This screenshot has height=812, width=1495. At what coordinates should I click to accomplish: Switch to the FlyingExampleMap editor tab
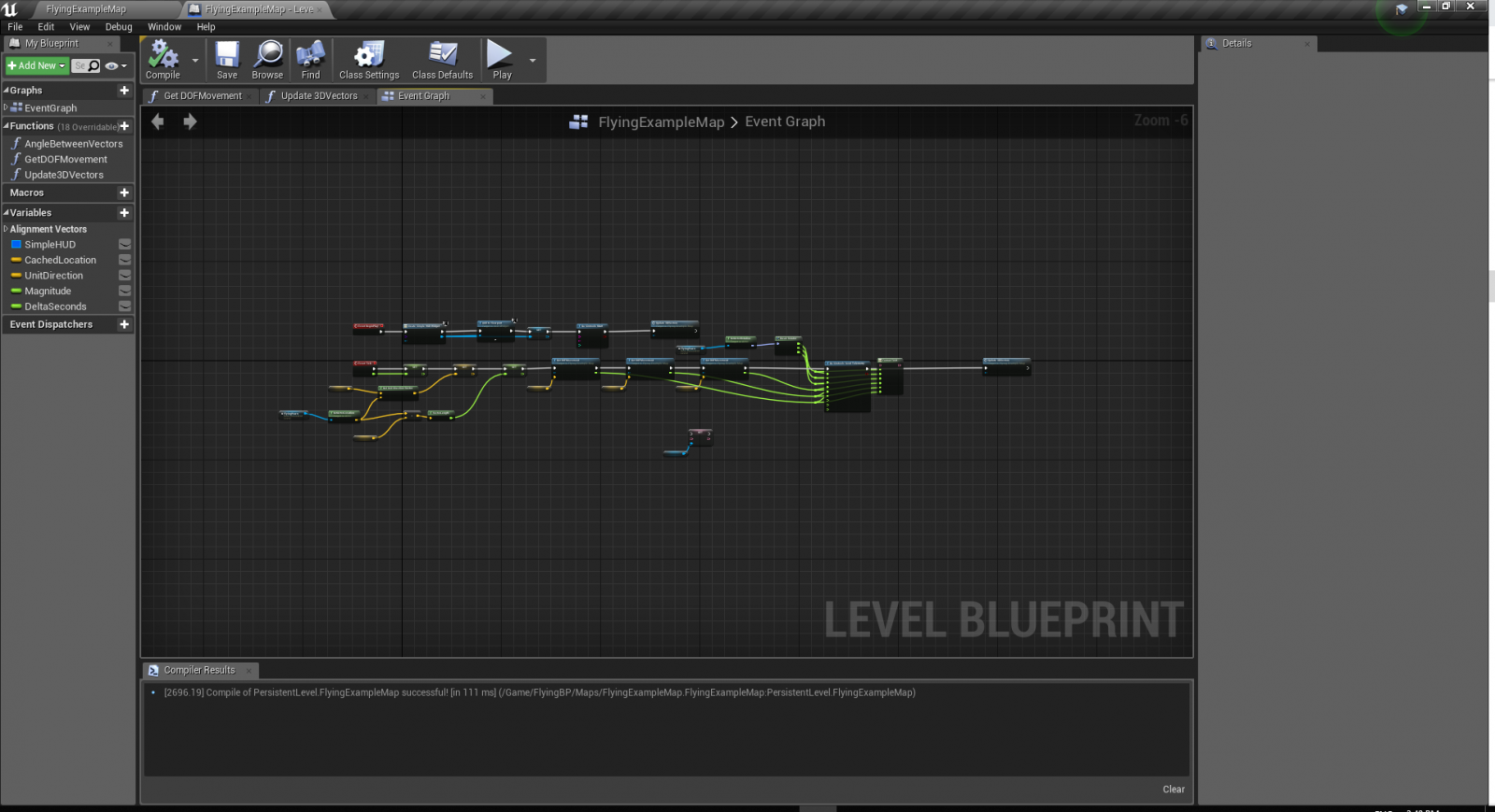[86, 9]
